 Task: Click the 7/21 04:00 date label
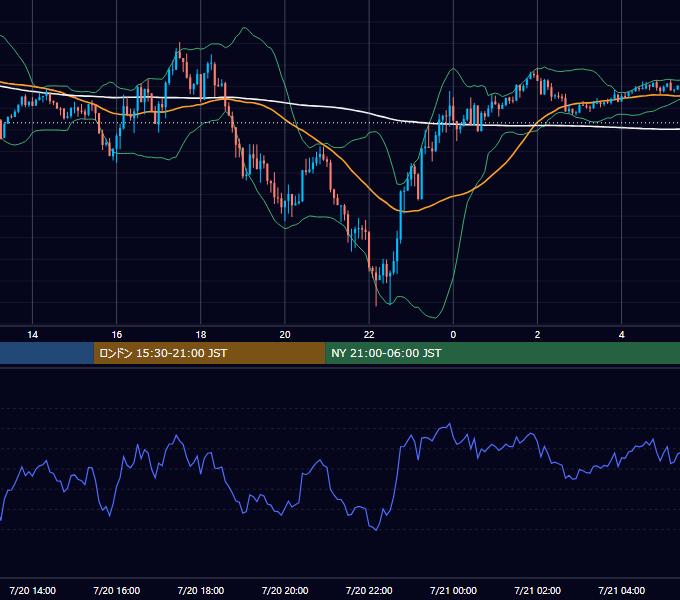click(x=621, y=590)
